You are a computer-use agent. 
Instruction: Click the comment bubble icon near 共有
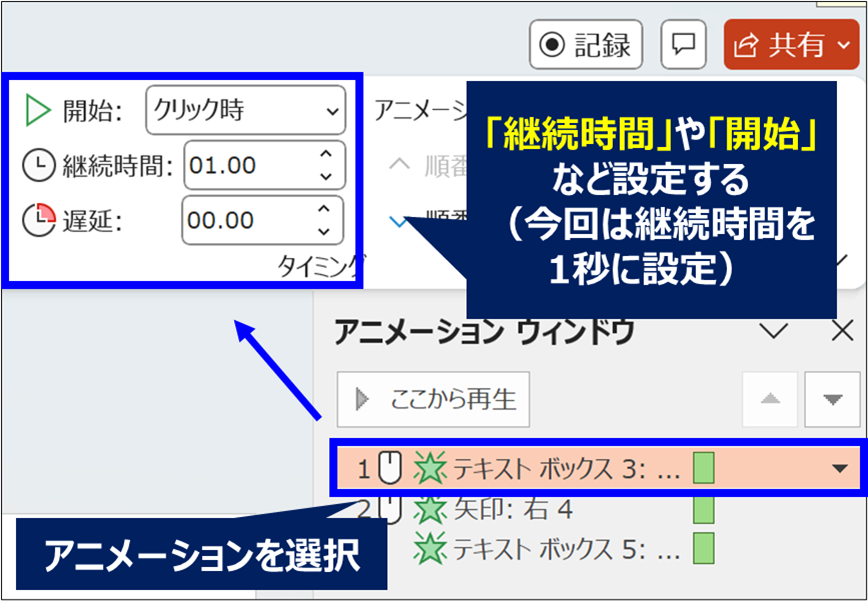click(683, 44)
